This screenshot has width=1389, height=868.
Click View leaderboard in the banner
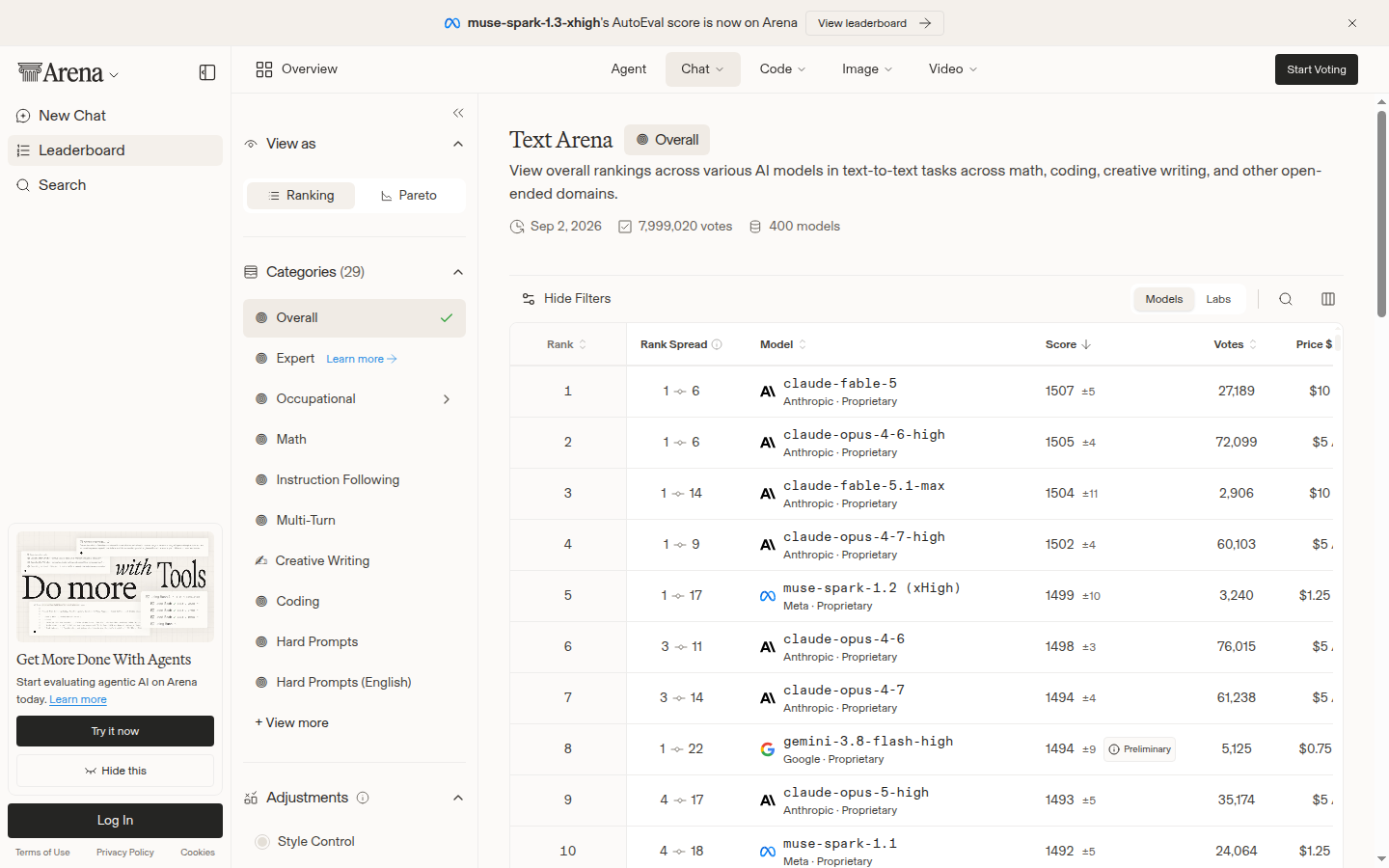(x=875, y=23)
